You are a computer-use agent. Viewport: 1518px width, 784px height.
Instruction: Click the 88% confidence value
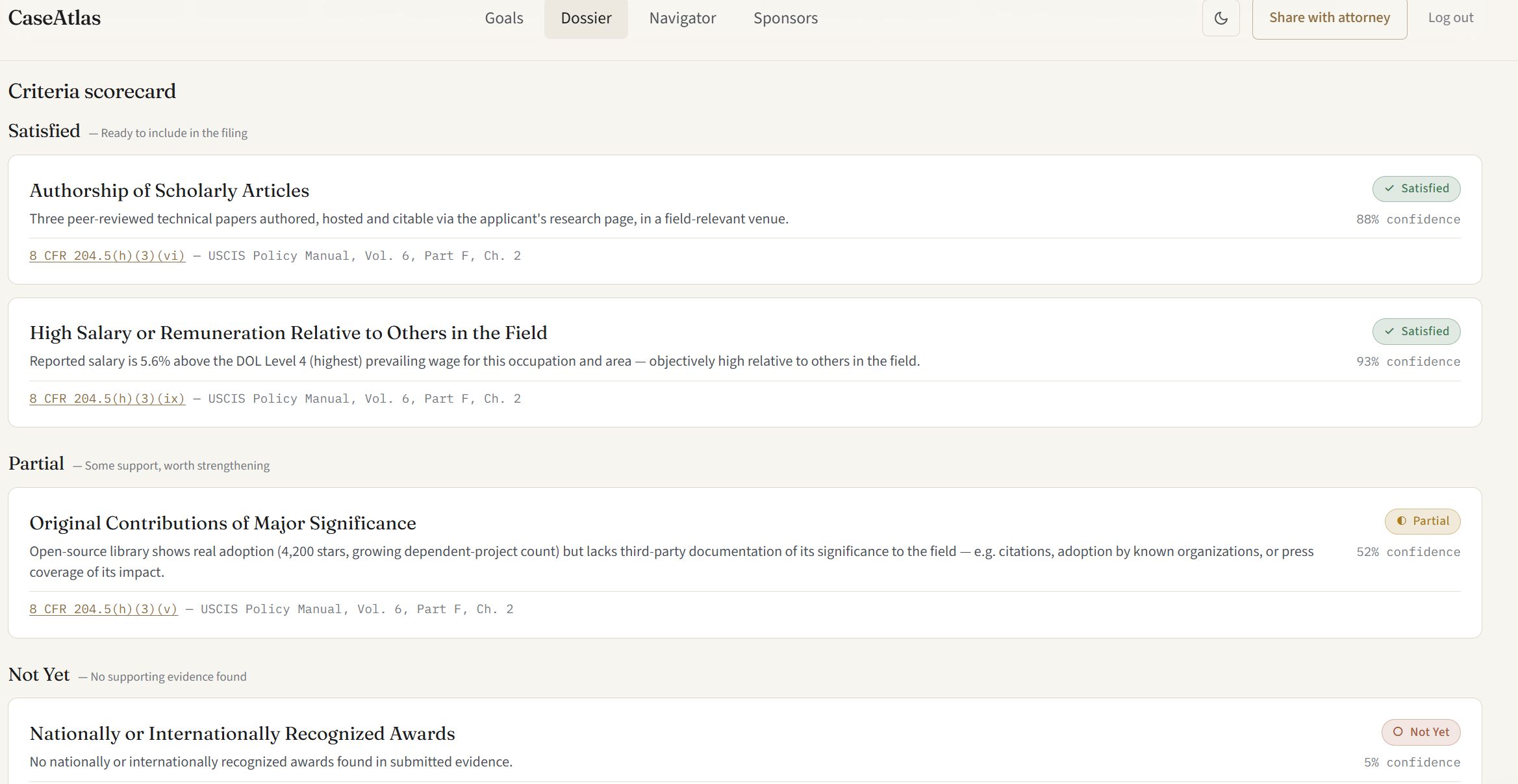coord(1408,220)
